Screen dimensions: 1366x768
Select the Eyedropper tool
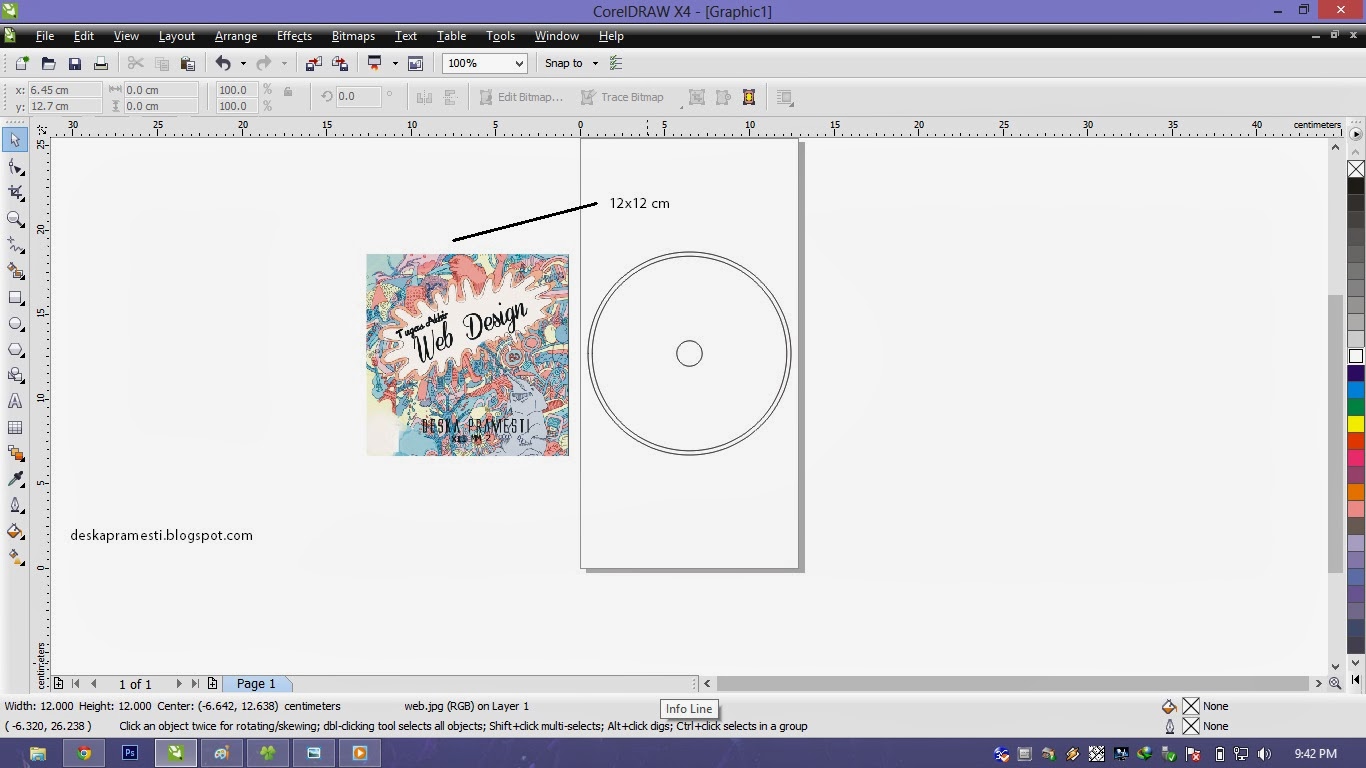15,478
